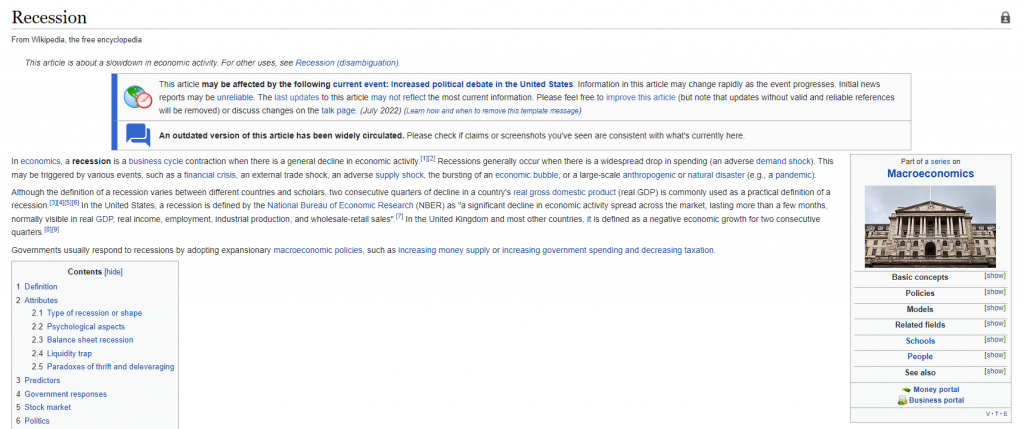
Task: Open the last updates link
Action: pos(296,97)
